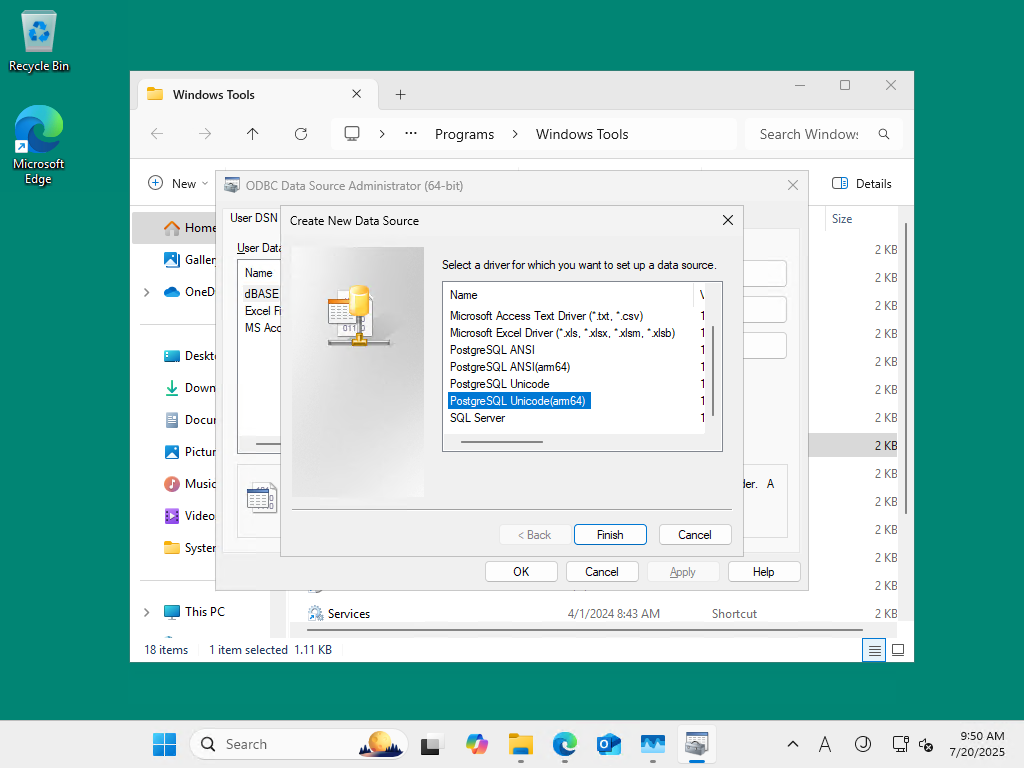This screenshot has height=768, width=1024.
Task: Open Pictures in the navigation pane
Action: click(189, 452)
